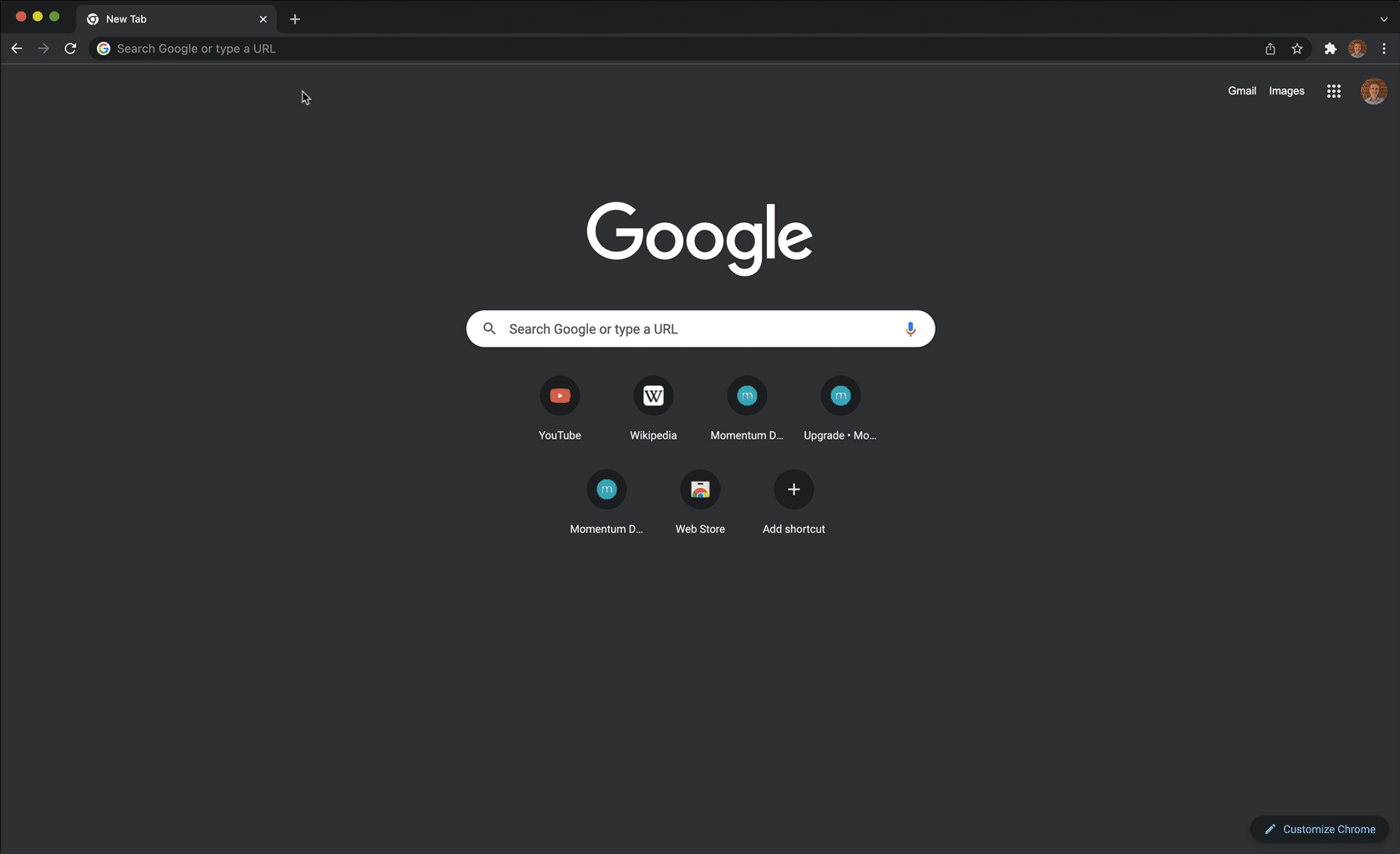
Task: Click the Google search box on the page
Action: [700, 329]
